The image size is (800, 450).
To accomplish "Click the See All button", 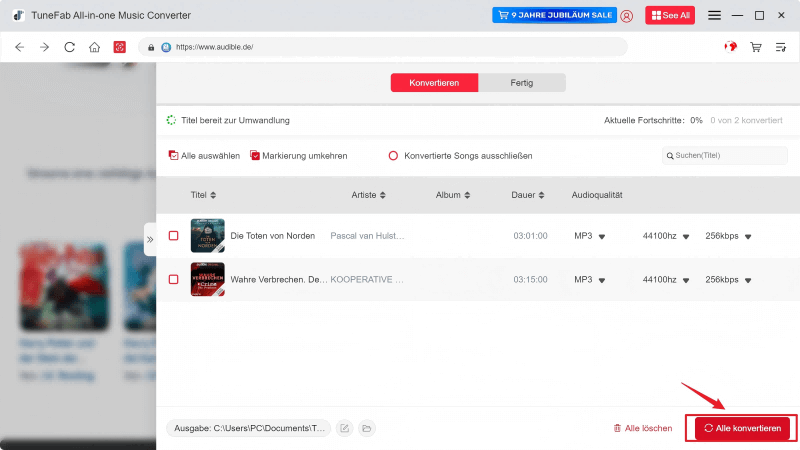I will tap(670, 15).
